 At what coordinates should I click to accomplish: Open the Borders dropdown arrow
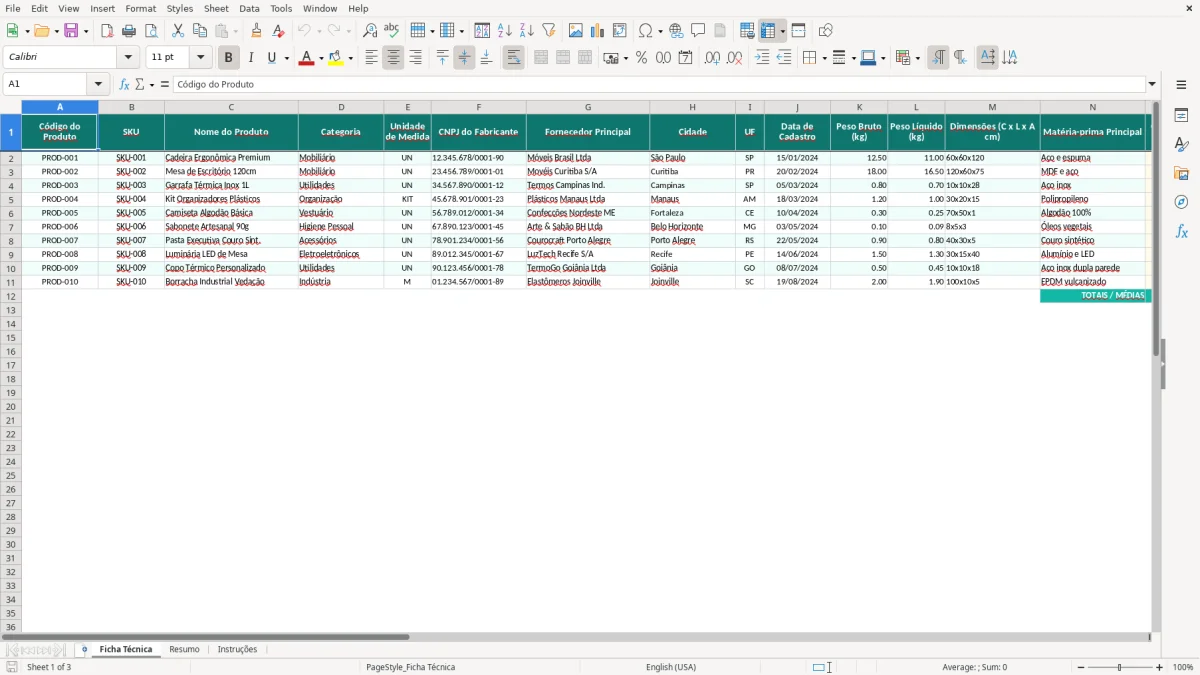coord(823,59)
